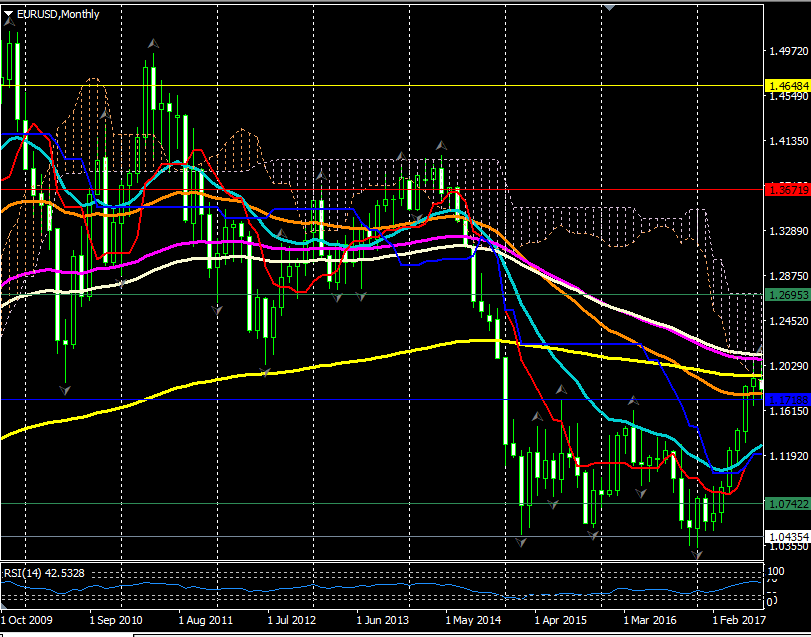811x637 pixels.
Task: Click the 1.20290 price scale value
Action: point(786,366)
